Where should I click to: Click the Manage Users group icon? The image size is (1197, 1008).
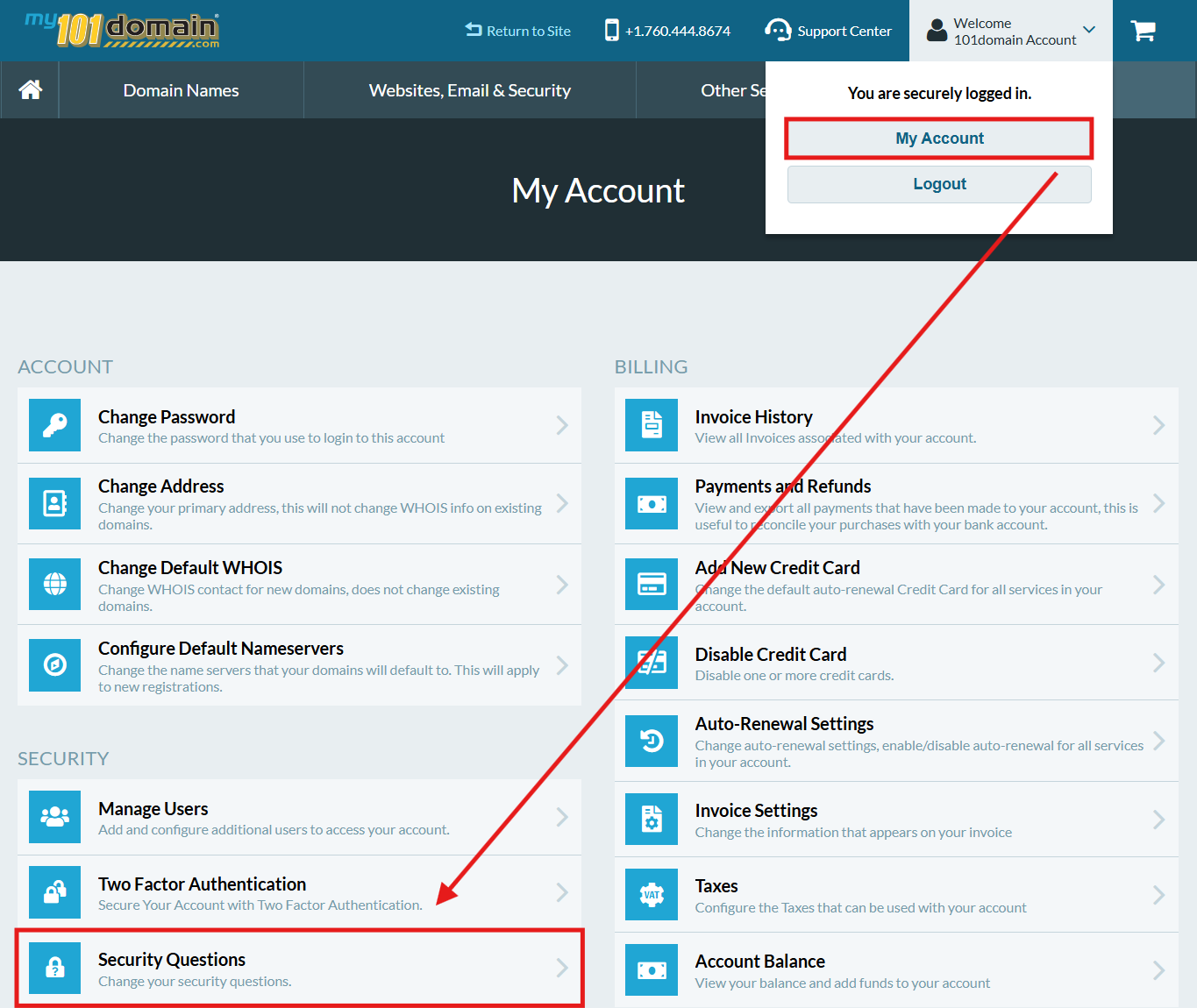(x=54, y=817)
